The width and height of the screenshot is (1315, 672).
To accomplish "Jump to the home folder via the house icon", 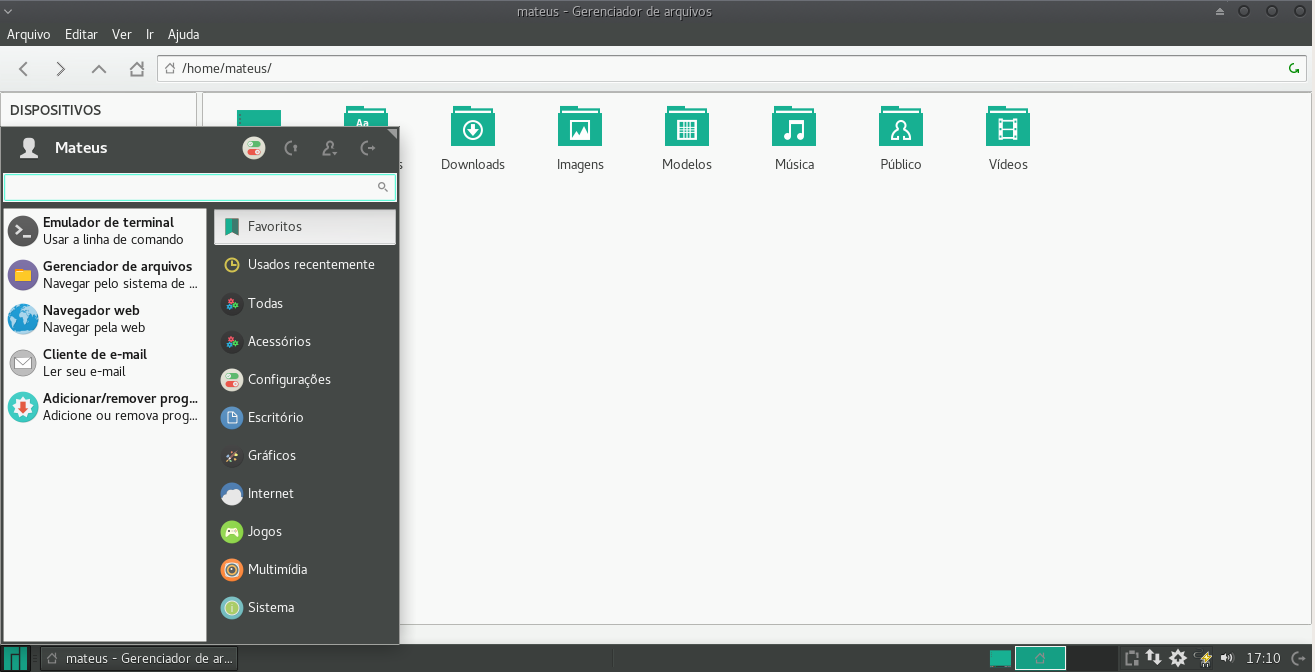I will (x=136, y=69).
